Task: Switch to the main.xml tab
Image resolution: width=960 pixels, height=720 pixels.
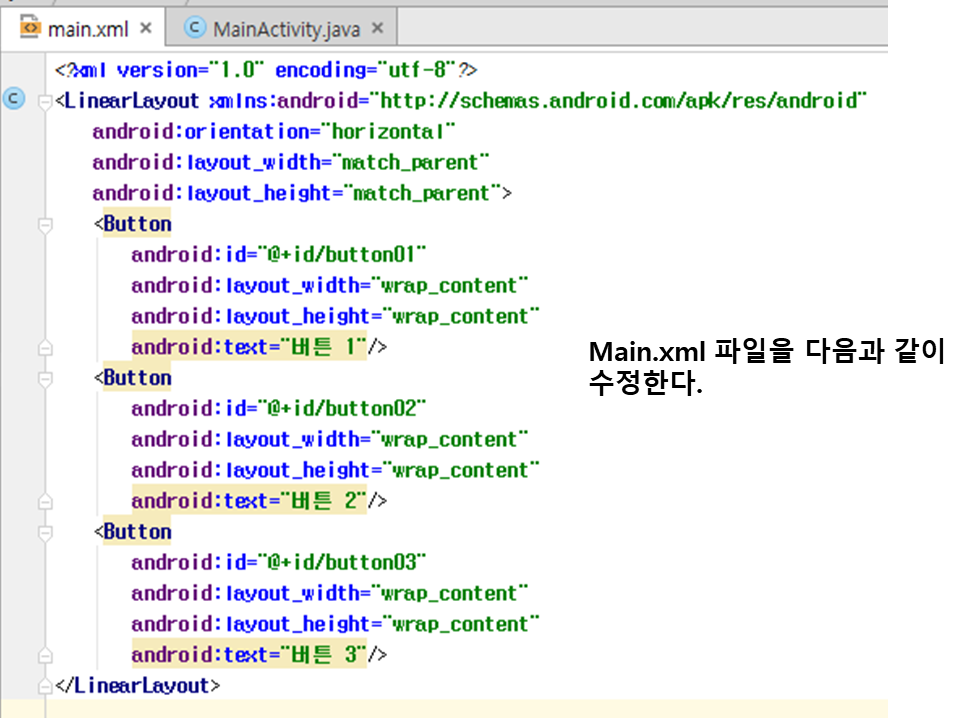Action: point(88,29)
